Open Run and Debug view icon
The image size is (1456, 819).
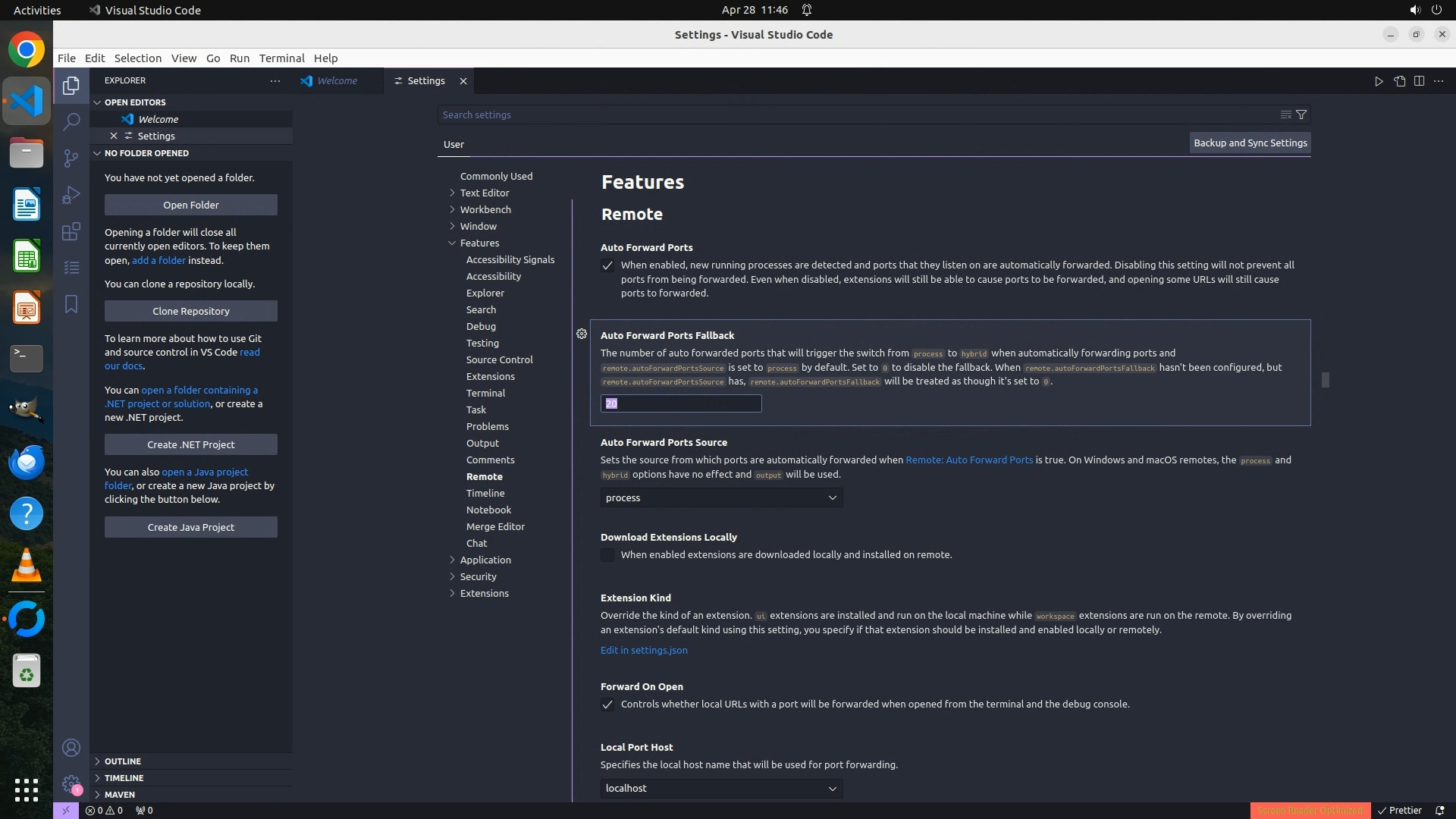click(71, 195)
